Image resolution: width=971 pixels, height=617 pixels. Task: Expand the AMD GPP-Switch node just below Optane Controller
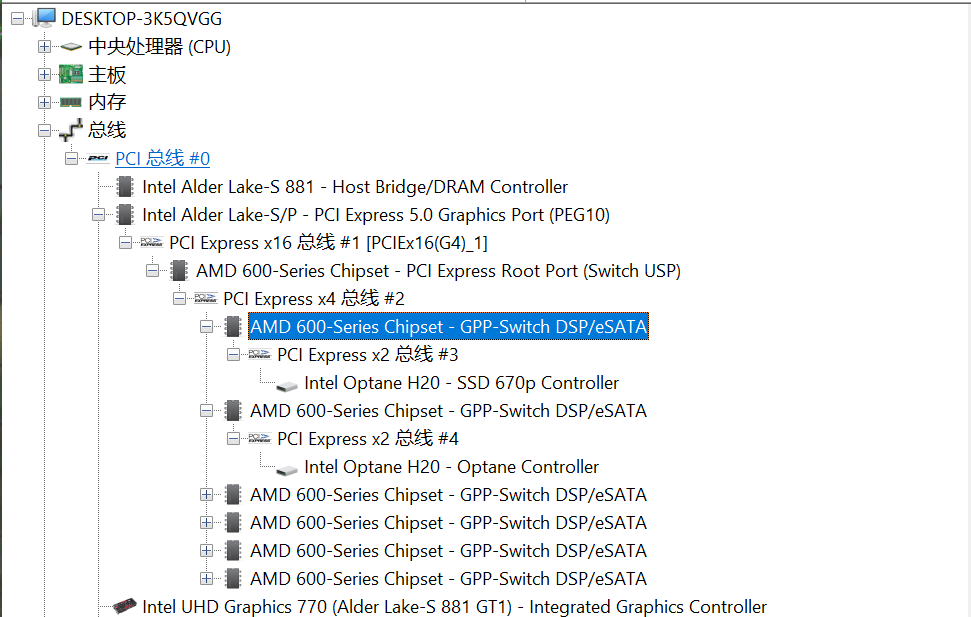tap(207, 494)
